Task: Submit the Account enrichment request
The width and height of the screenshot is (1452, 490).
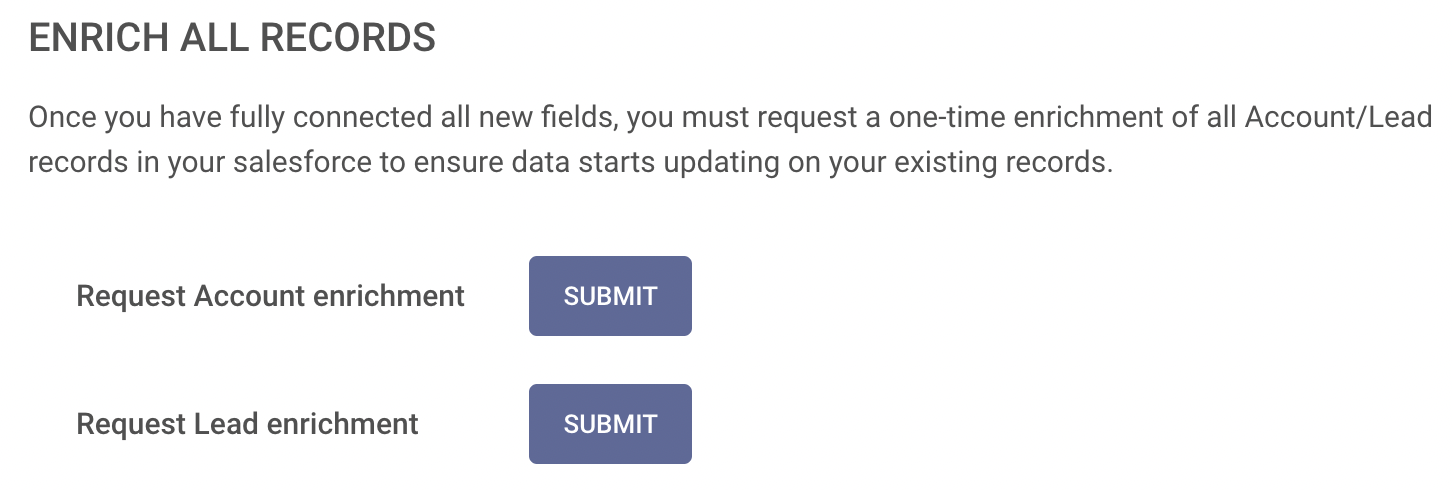Action: 610,296
